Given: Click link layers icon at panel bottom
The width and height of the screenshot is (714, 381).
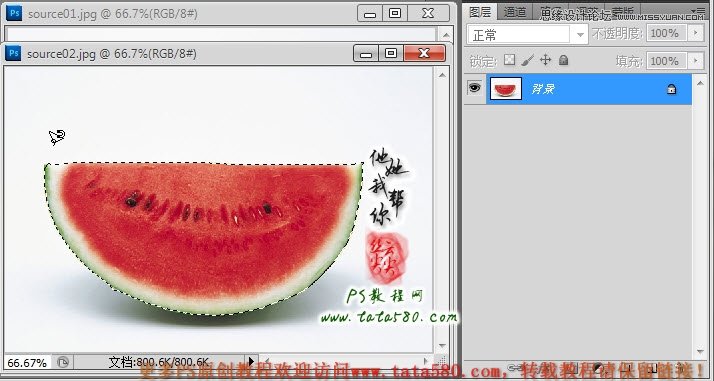Looking at the screenshot, I should click(515, 367).
